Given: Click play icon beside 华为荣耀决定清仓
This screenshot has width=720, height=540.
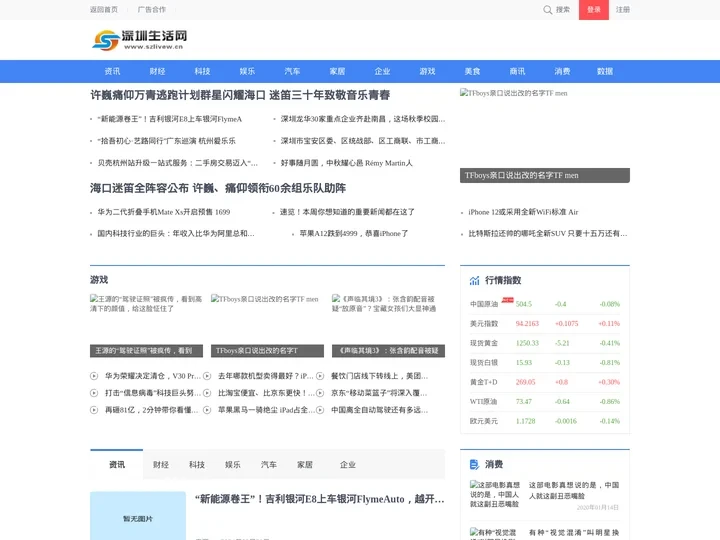Looking at the screenshot, I should click(x=94, y=376).
